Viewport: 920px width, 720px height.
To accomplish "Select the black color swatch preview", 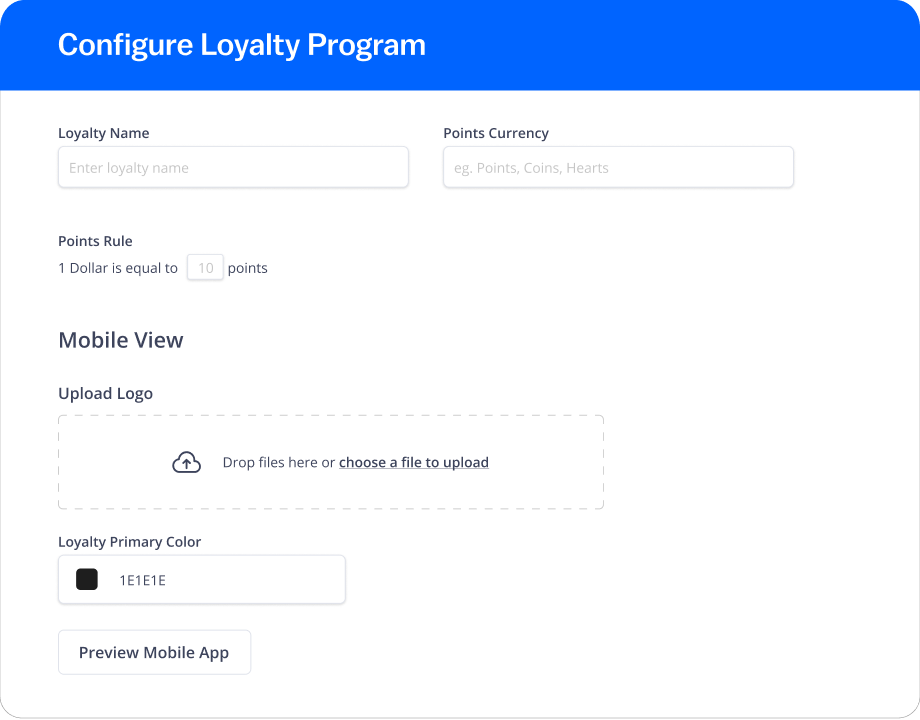I will tap(87, 579).
